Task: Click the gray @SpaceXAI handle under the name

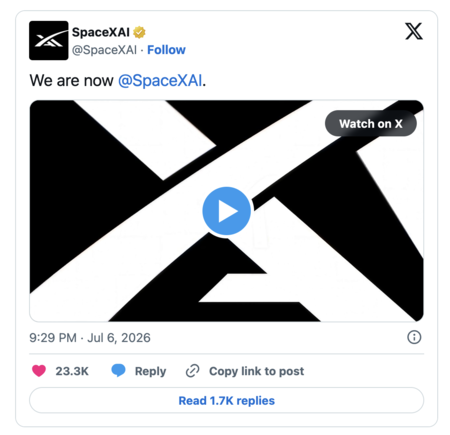Action: click(x=104, y=50)
